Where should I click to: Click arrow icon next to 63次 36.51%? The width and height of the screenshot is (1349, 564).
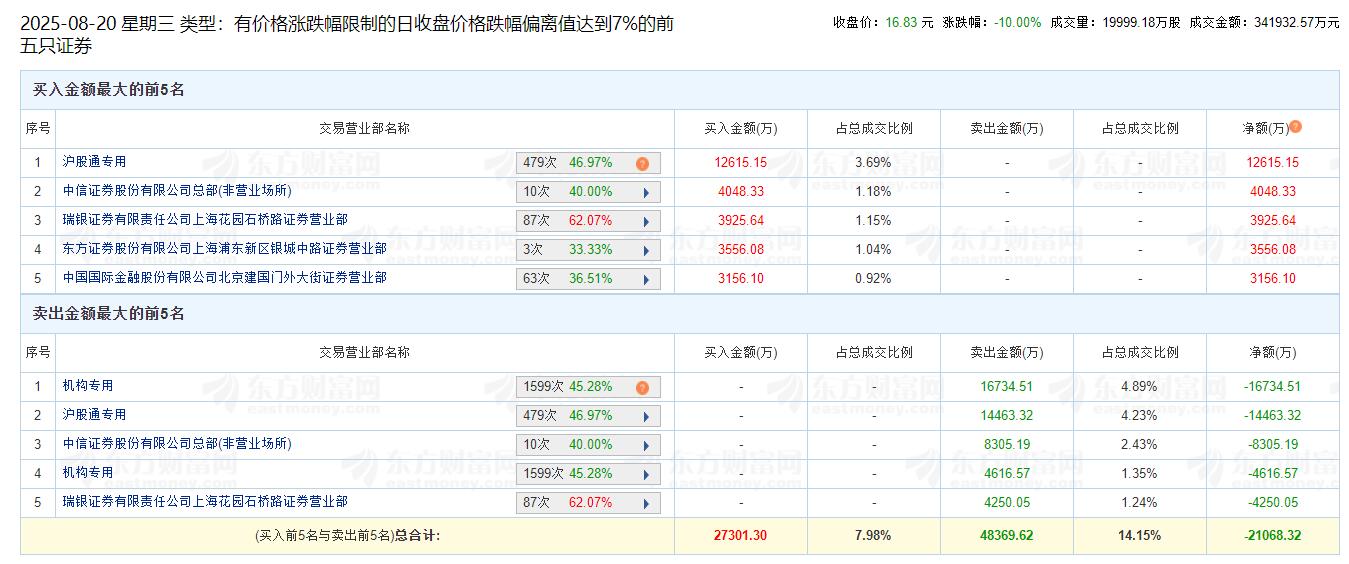pos(646,279)
